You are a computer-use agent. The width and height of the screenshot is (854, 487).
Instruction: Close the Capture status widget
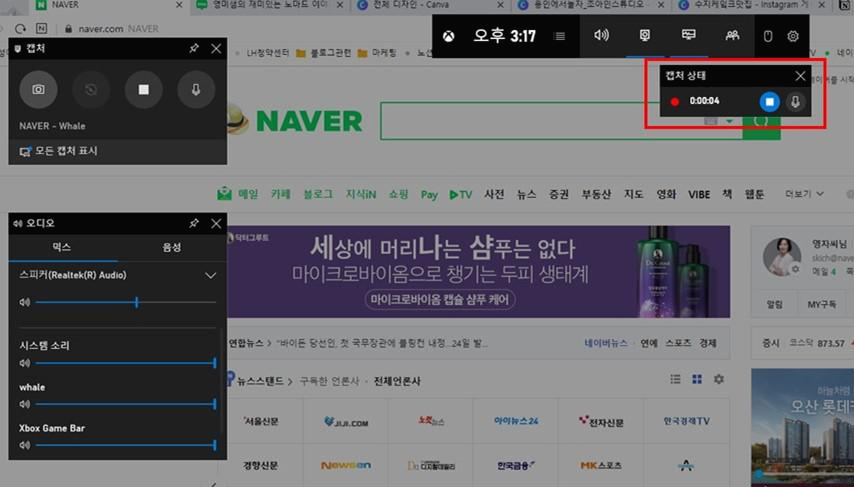click(800, 76)
